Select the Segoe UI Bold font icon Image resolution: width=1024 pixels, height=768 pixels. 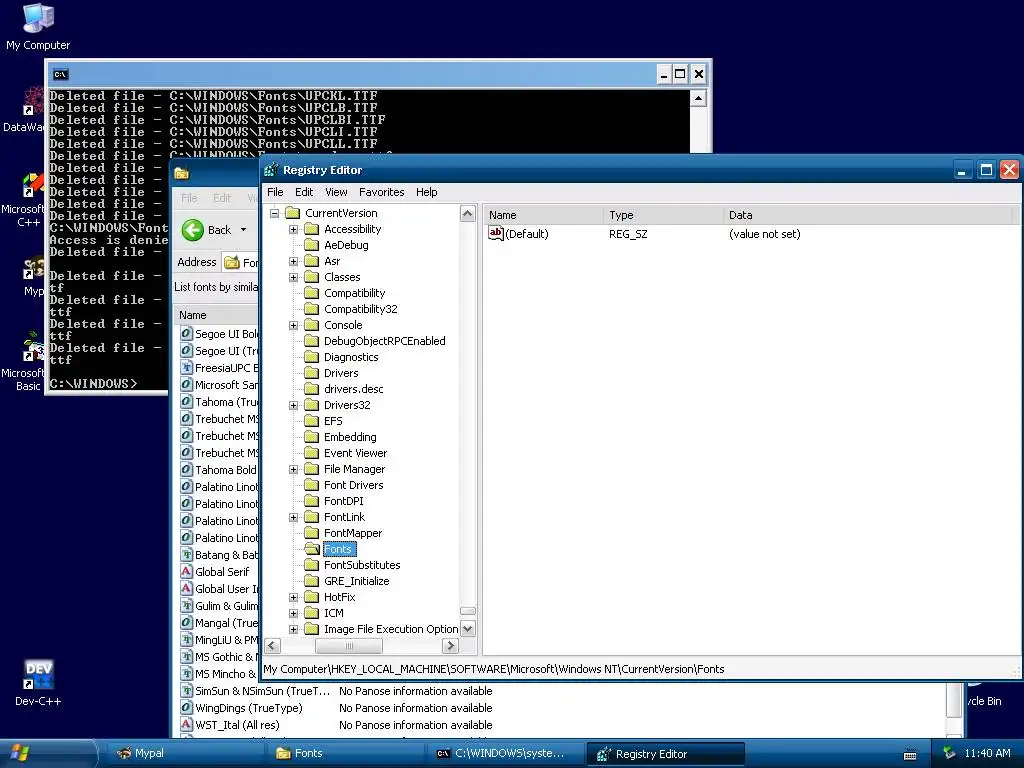point(186,334)
